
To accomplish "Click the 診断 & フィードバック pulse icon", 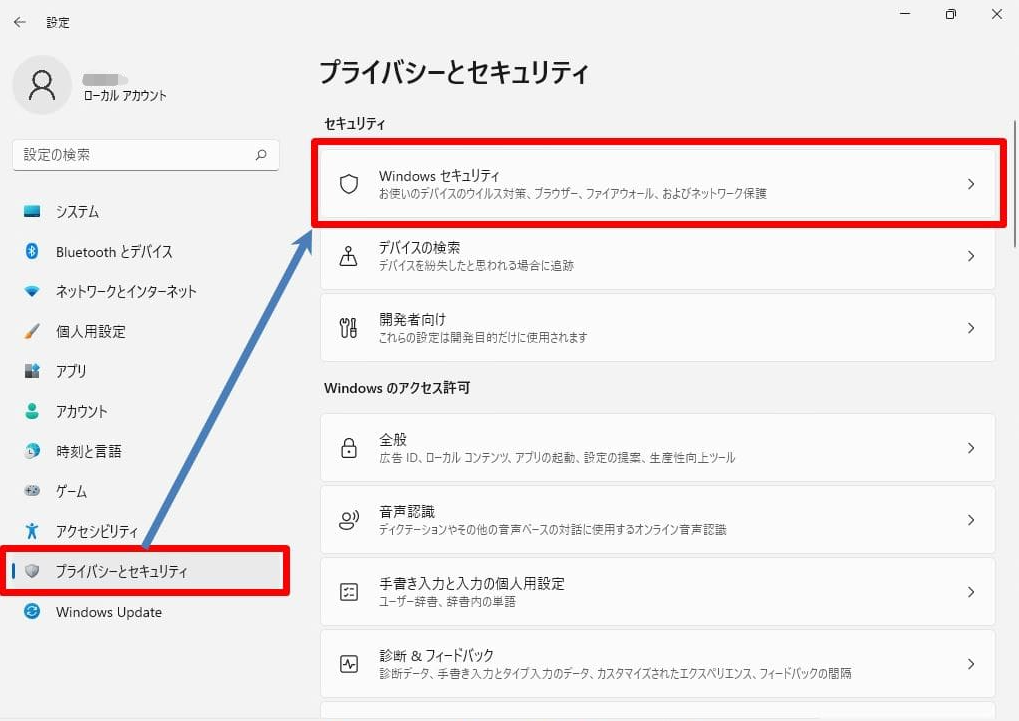I will (349, 664).
